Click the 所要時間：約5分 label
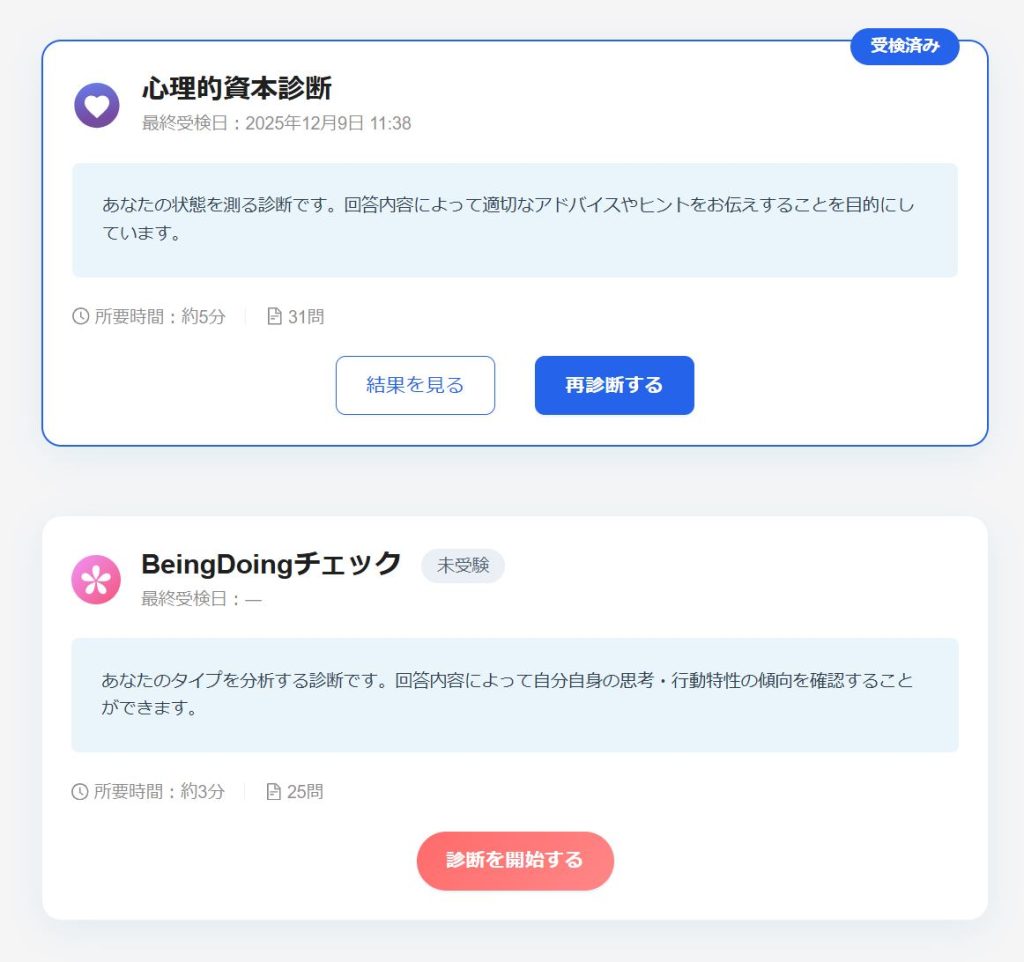Screen dimensions: 1024x962 click(x=160, y=317)
